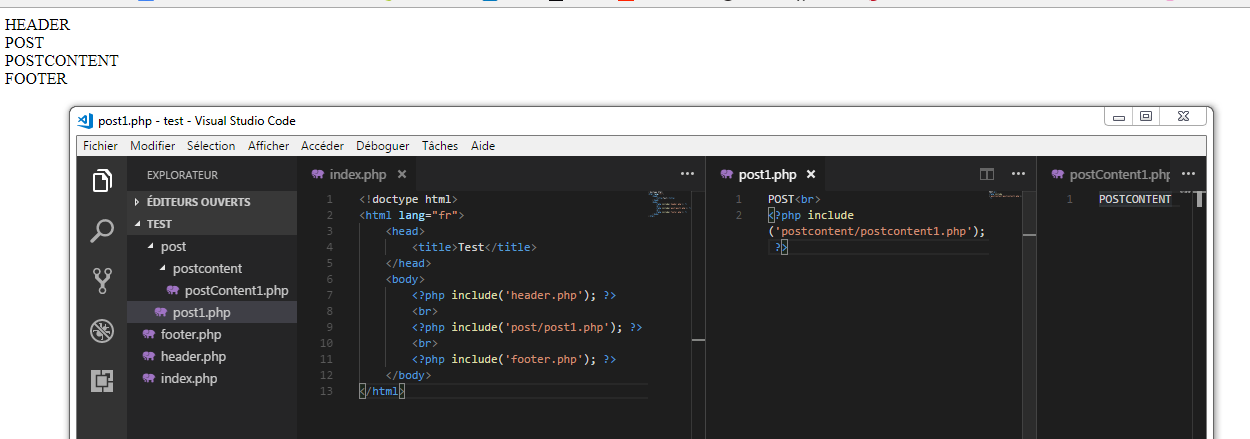Click line number 13 in index.php gutter

pyautogui.click(x=325, y=391)
